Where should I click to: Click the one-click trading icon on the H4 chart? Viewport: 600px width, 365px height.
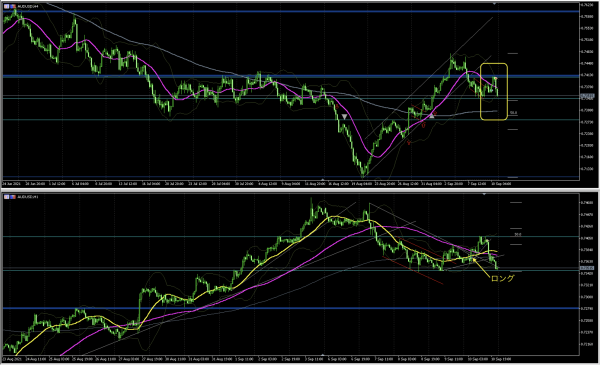(x=7, y=7)
